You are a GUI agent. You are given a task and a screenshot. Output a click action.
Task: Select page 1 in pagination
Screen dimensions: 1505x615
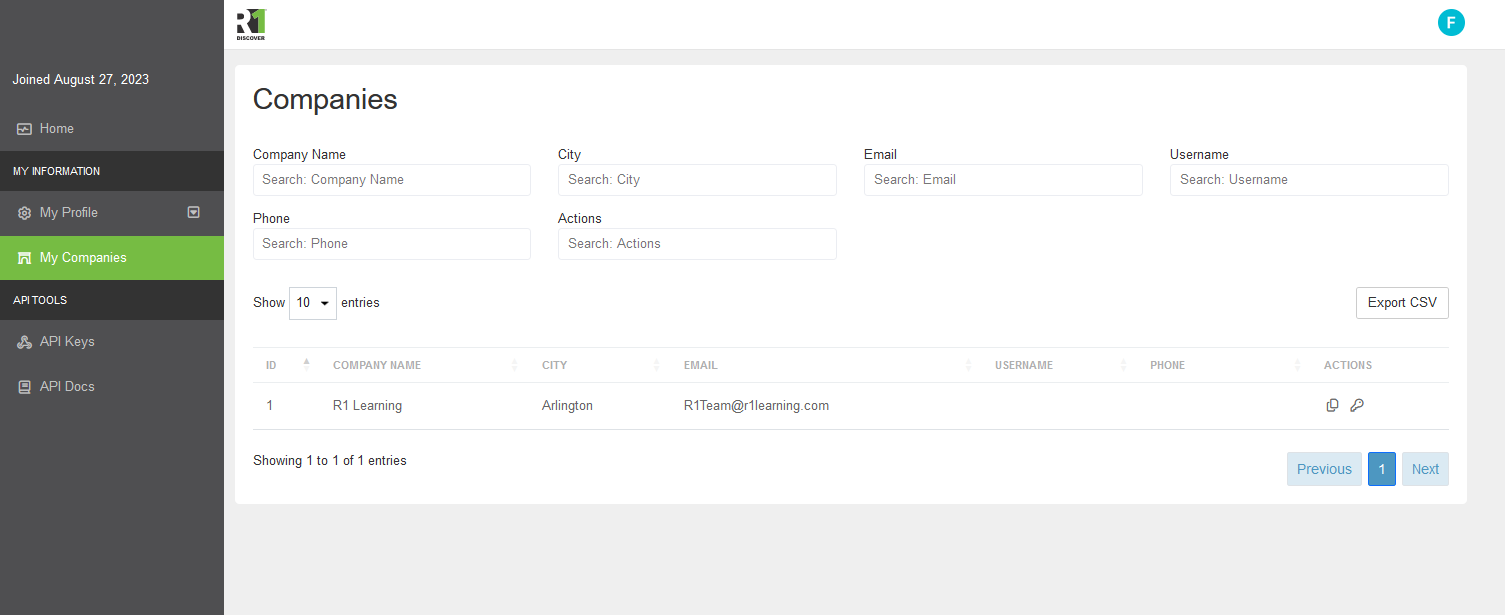1381,469
